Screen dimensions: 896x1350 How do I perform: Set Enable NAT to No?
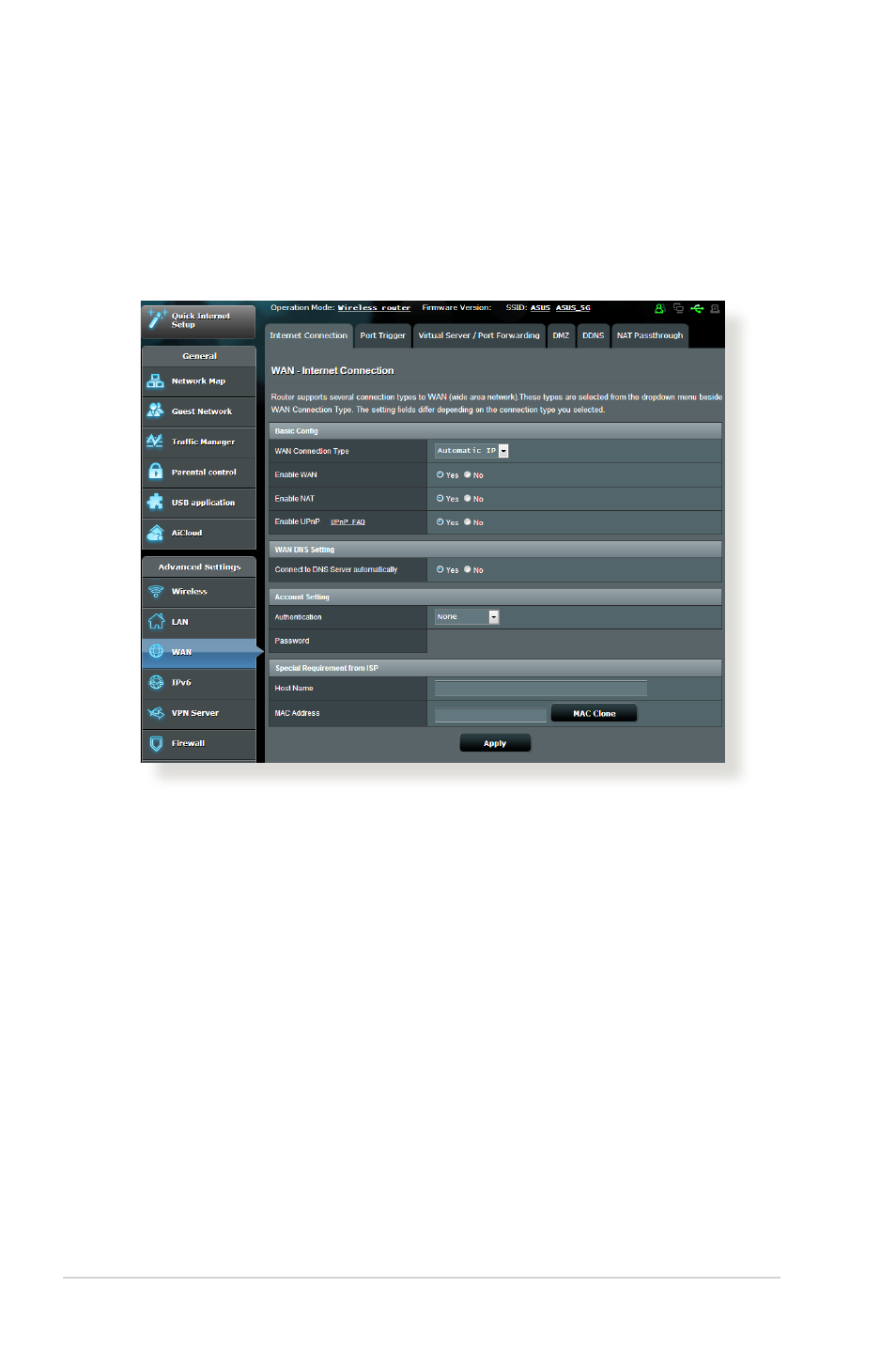tap(467, 498)
